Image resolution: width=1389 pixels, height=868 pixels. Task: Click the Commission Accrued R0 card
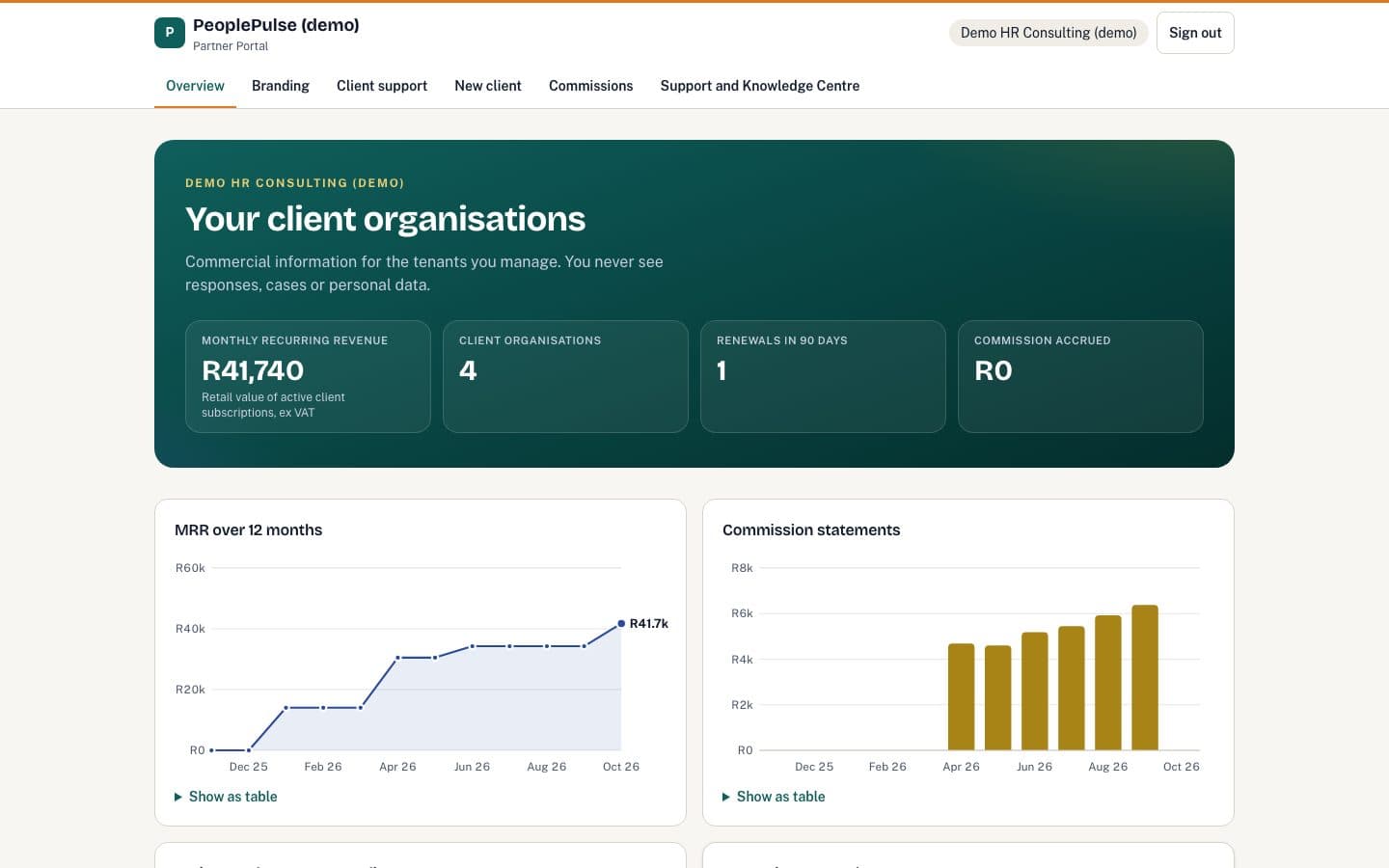pos(1080,376)
